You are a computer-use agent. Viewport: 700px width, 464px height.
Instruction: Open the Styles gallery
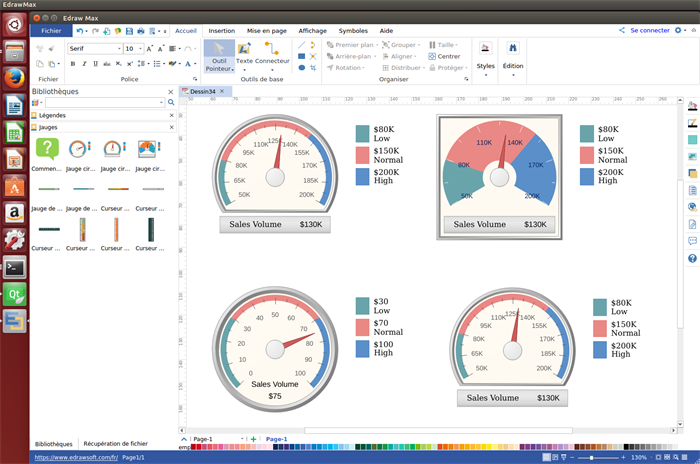tap(485, 55)
